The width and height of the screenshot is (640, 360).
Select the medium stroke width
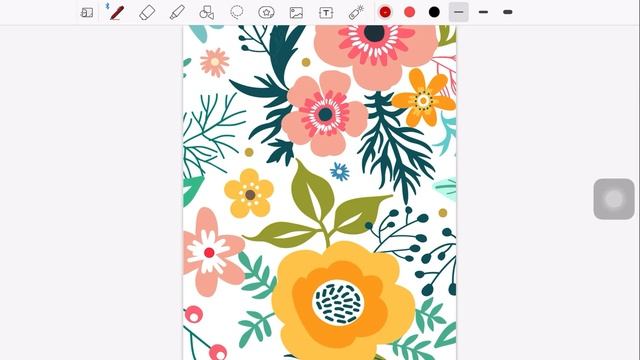pos(483,12)
